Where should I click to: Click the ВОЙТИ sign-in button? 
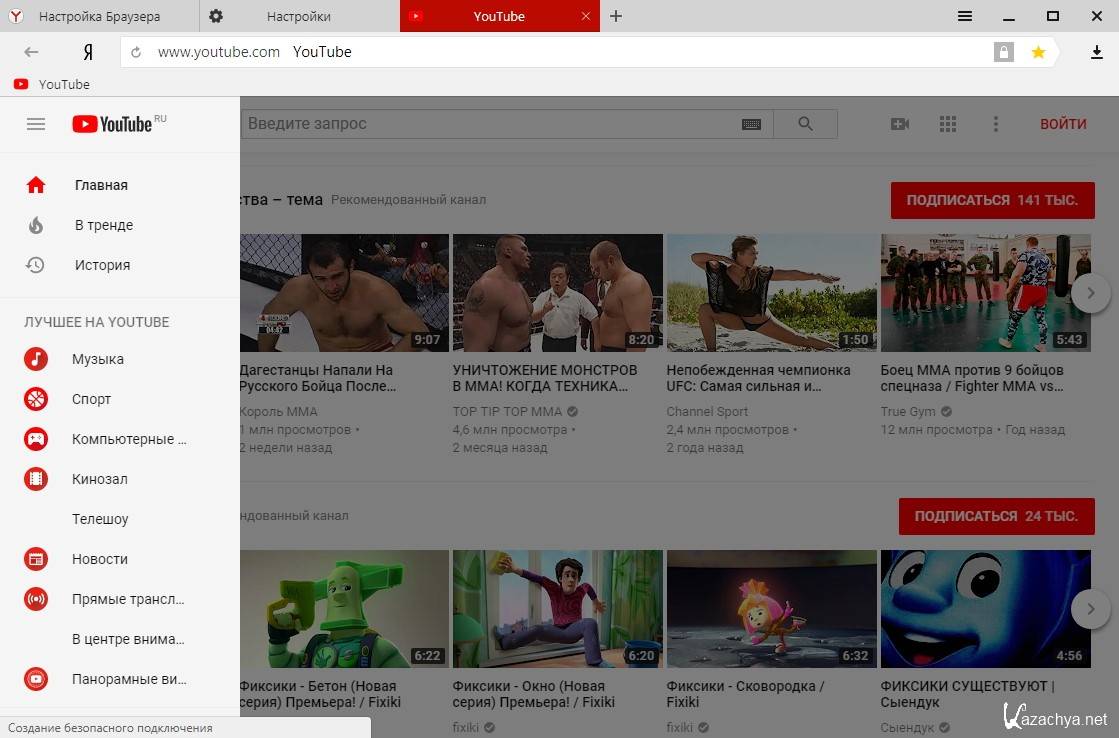tap(1063, 124)
